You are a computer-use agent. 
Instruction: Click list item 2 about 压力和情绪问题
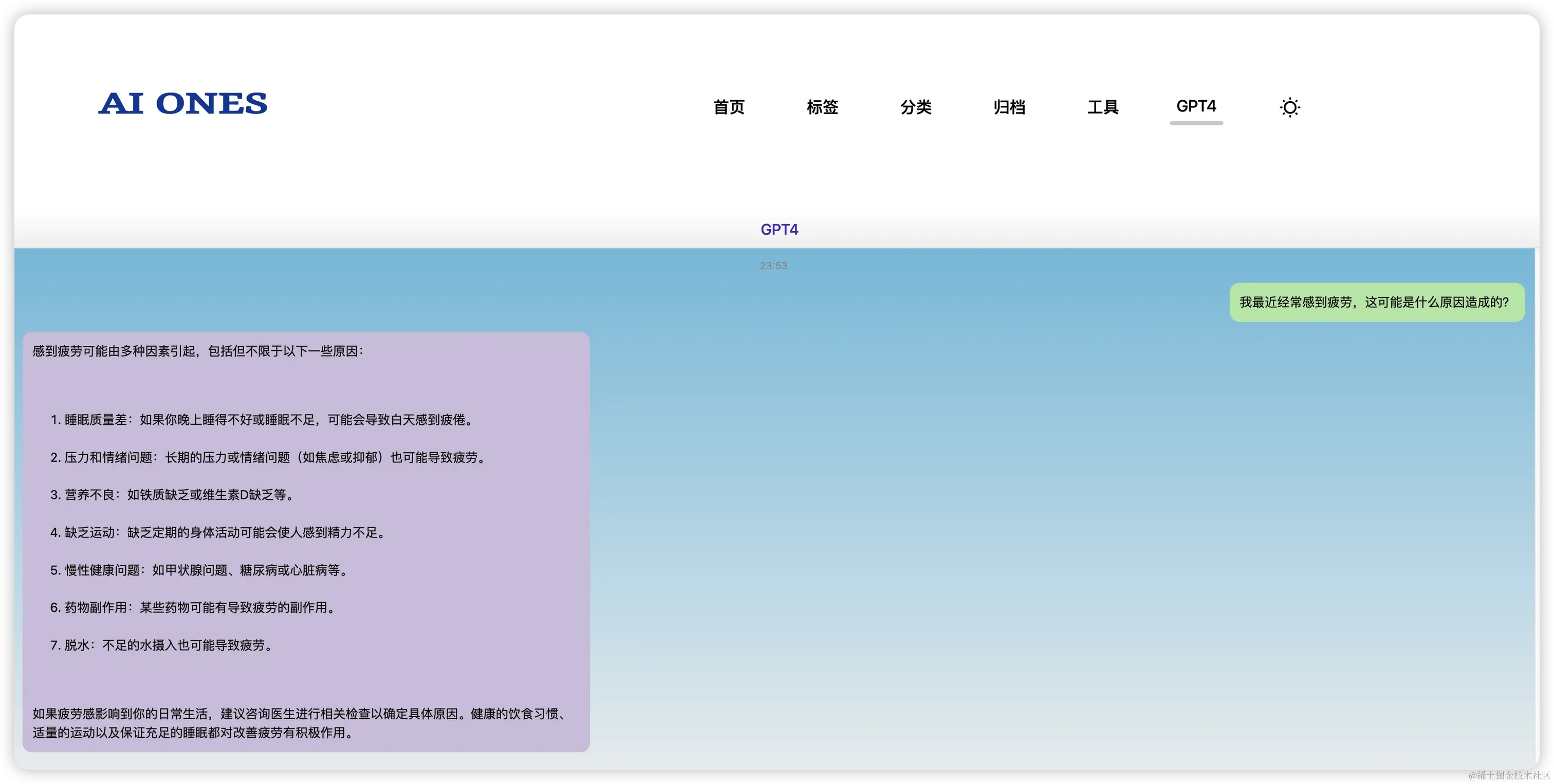[x=269, y=457]
